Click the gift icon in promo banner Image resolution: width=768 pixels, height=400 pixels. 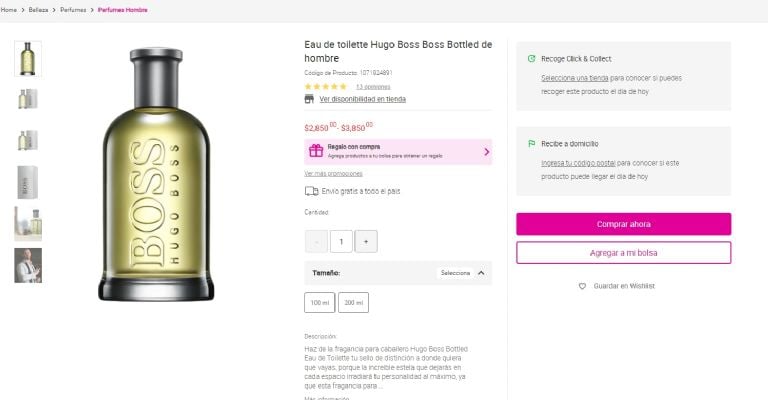(316, 151)
